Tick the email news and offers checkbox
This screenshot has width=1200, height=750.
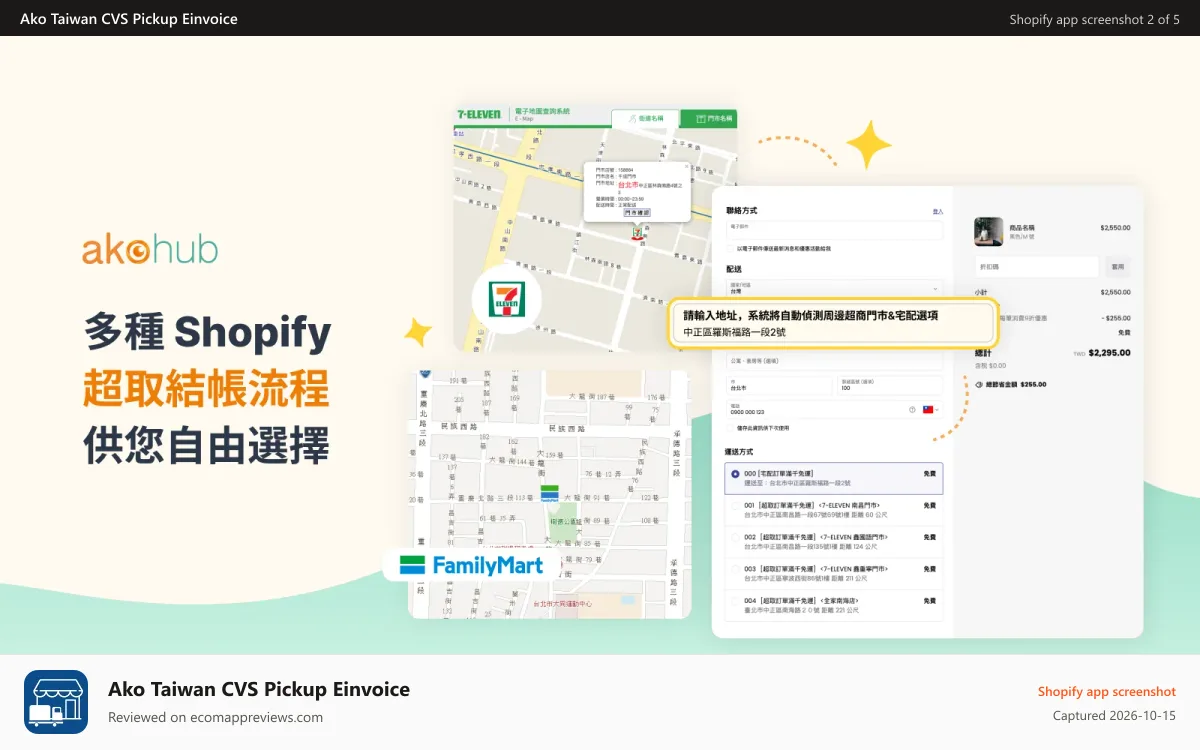click(x=730, y=248)
